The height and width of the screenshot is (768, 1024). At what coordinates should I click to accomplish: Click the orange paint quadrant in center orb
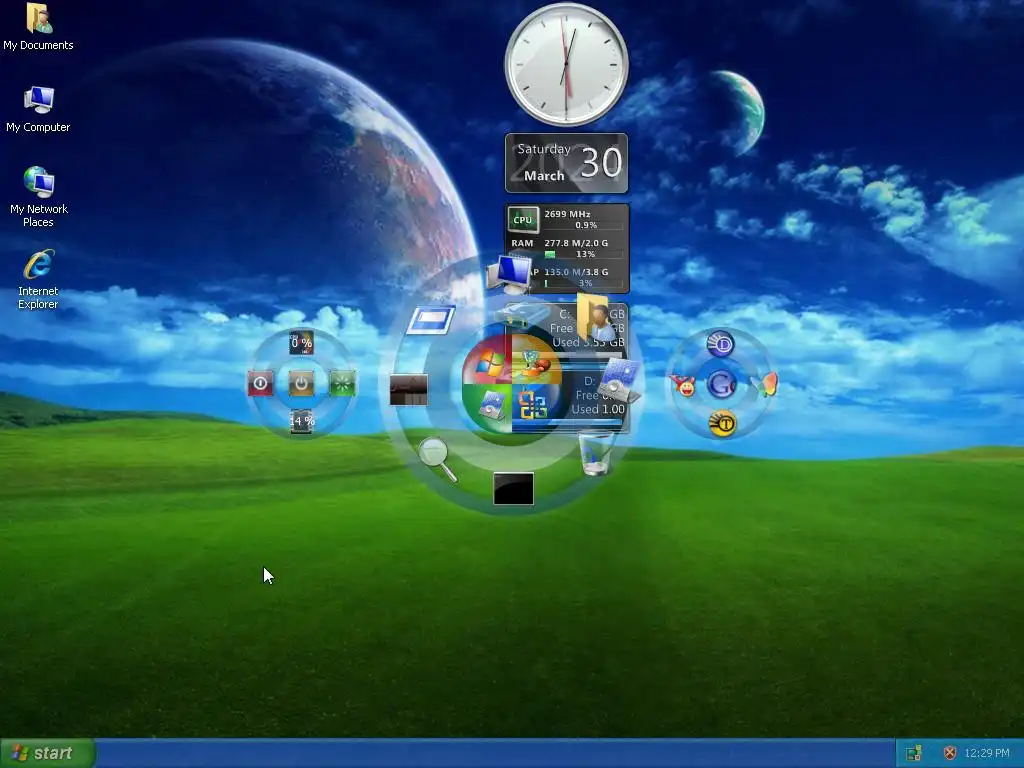[537, 360]
